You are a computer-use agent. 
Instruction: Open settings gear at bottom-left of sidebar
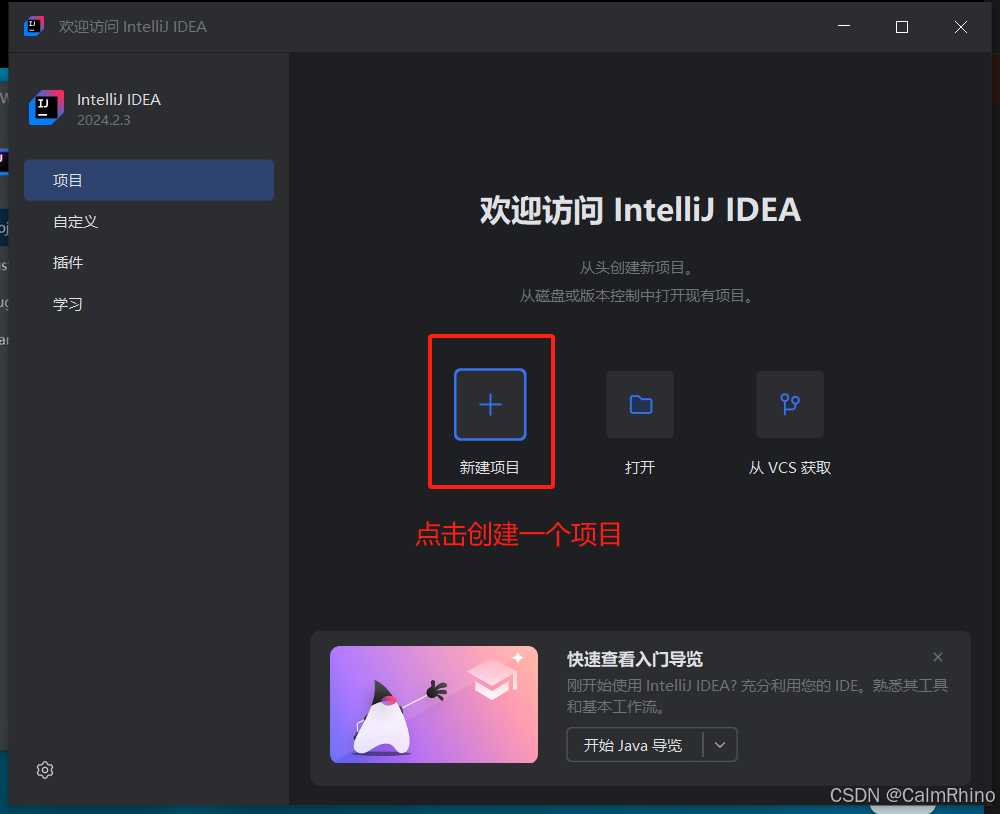click(45, 770)
